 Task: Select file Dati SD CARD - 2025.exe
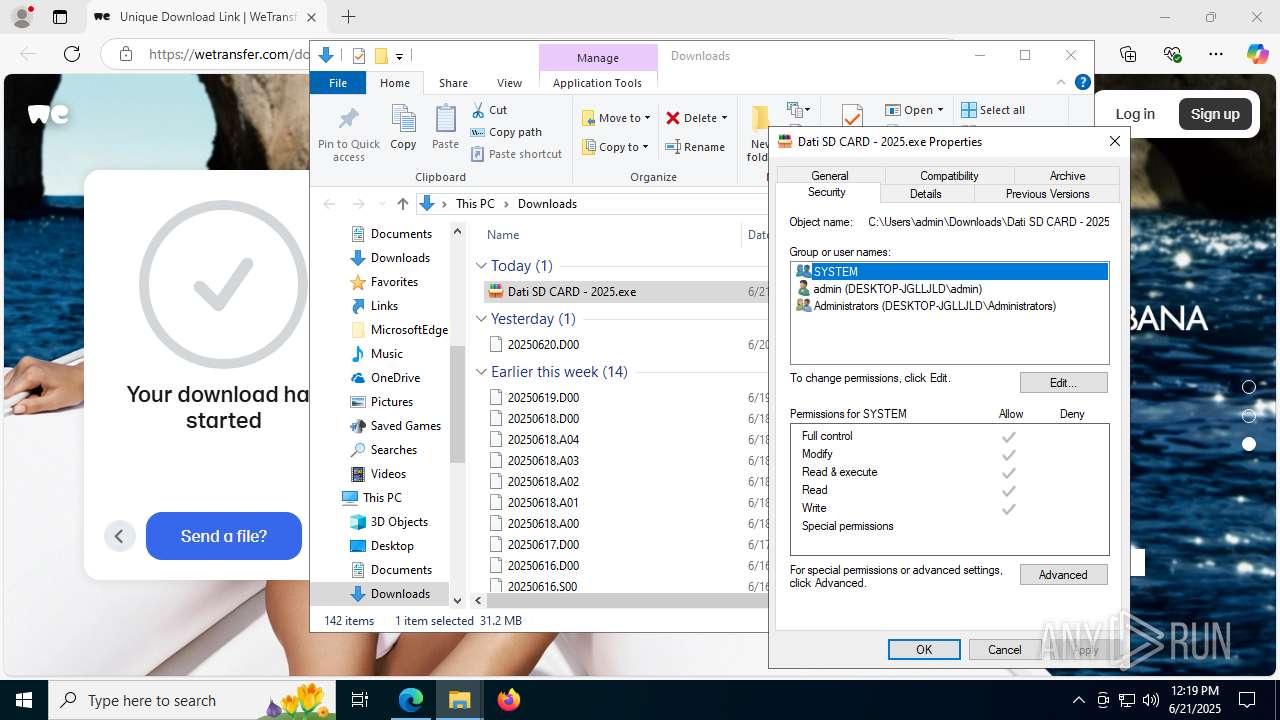pos(571,292)
